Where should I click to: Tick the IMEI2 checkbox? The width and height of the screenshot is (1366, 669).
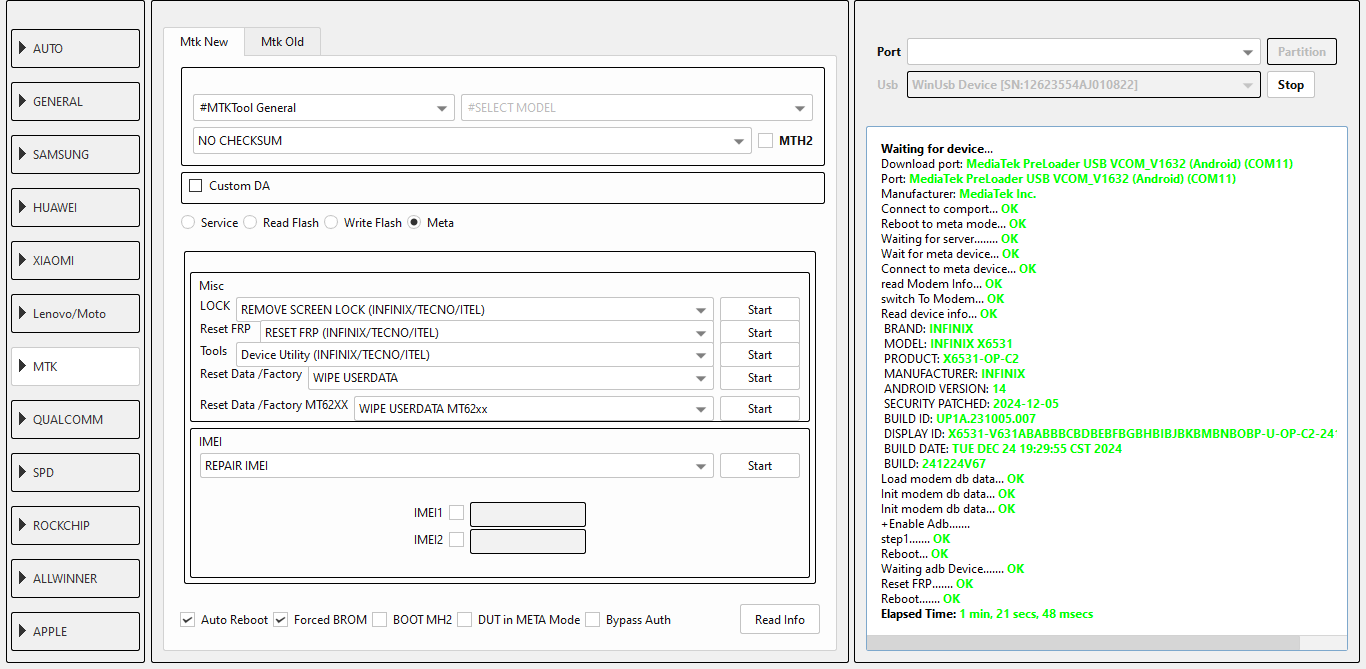456,540
